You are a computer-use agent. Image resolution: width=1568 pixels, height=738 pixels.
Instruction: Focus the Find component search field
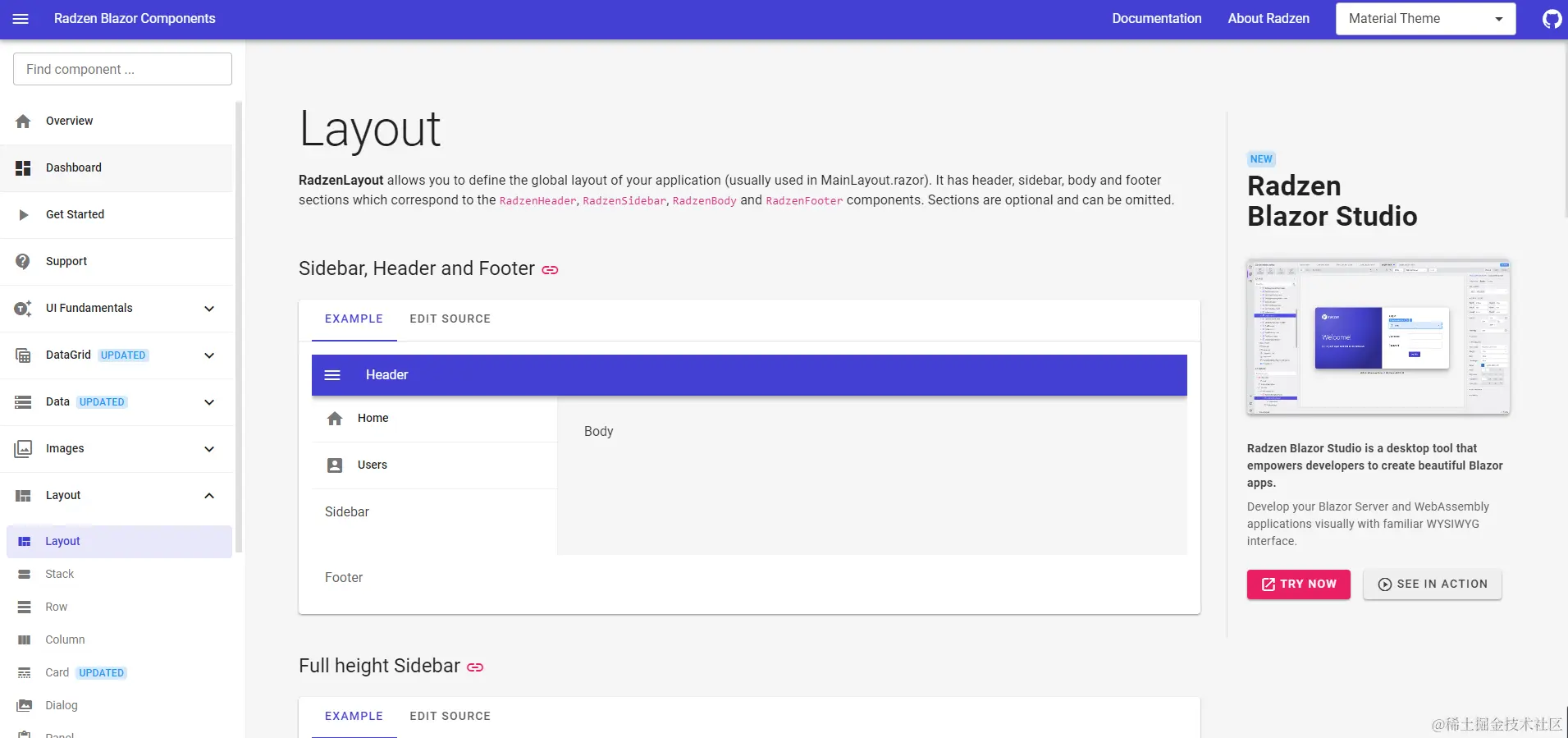(x=122, y=69)
